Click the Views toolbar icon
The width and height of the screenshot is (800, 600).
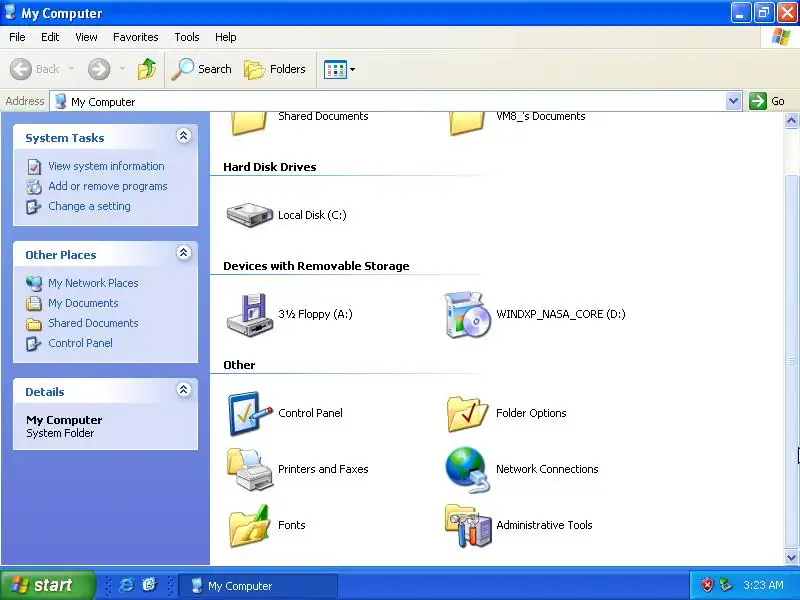coord(335,69)
